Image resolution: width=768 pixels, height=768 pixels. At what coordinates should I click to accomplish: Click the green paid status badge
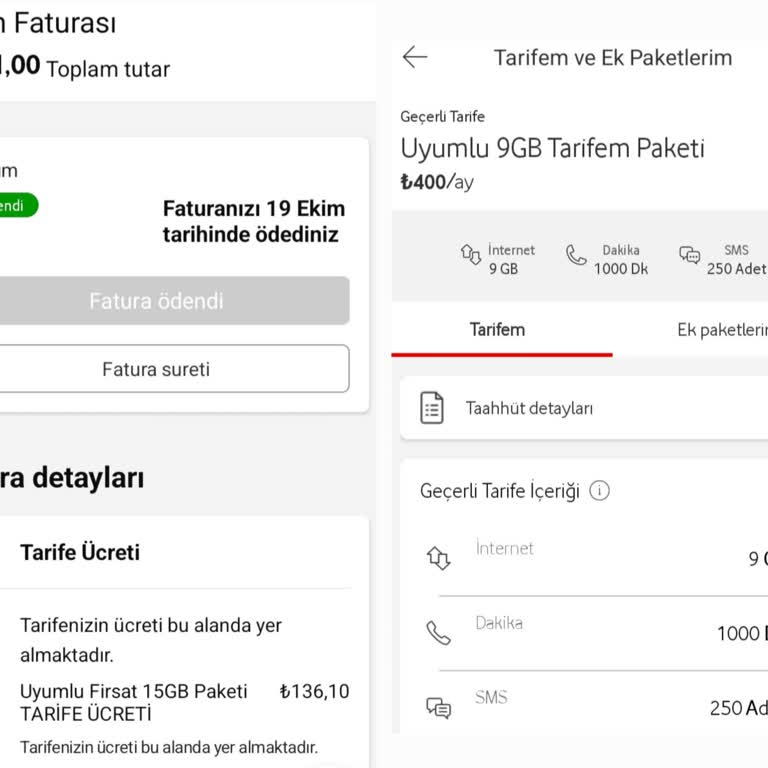19,205
